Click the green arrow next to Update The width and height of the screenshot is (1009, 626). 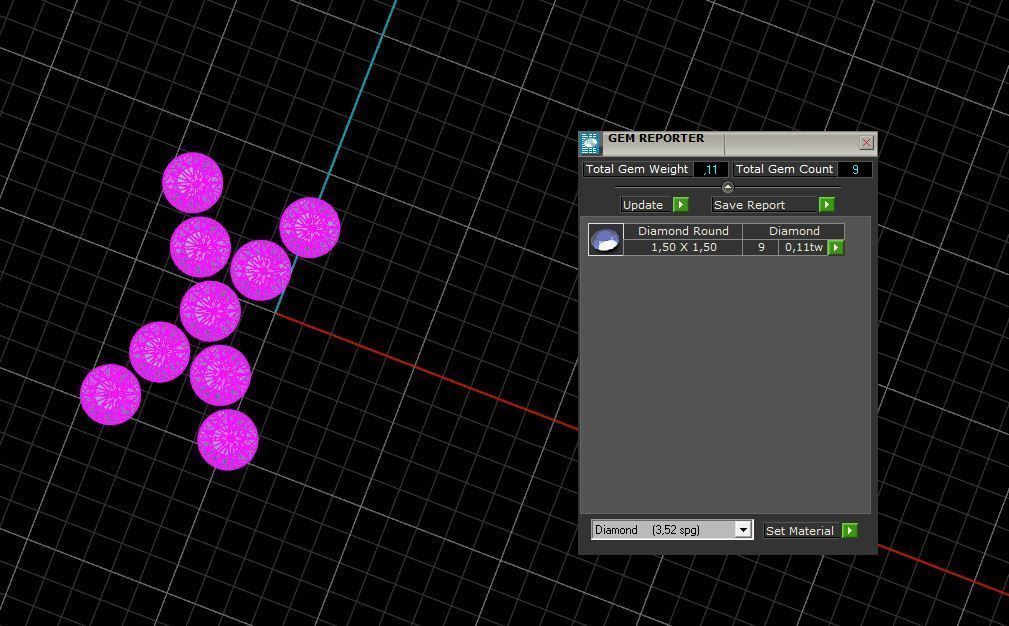pyautogui.click(x=680, y=205)
